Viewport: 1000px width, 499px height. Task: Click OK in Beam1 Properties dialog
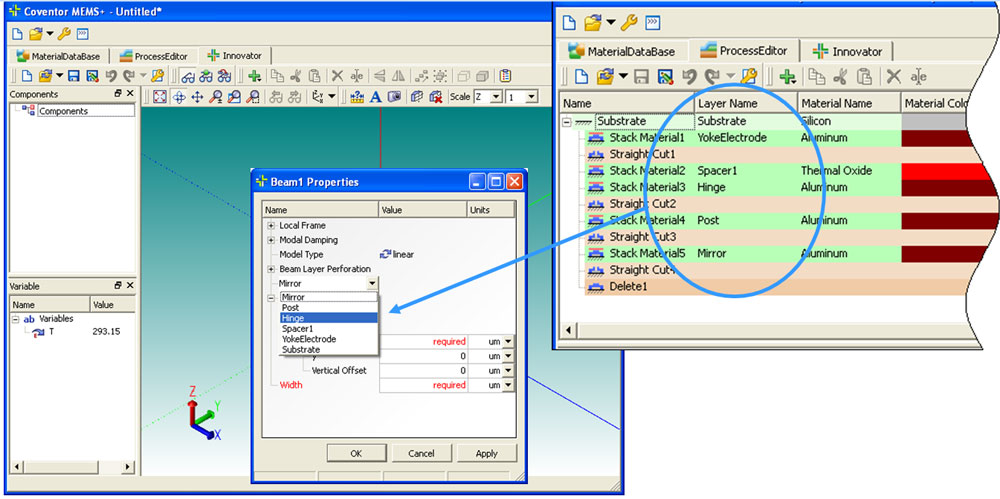click(x=357, y=453)
